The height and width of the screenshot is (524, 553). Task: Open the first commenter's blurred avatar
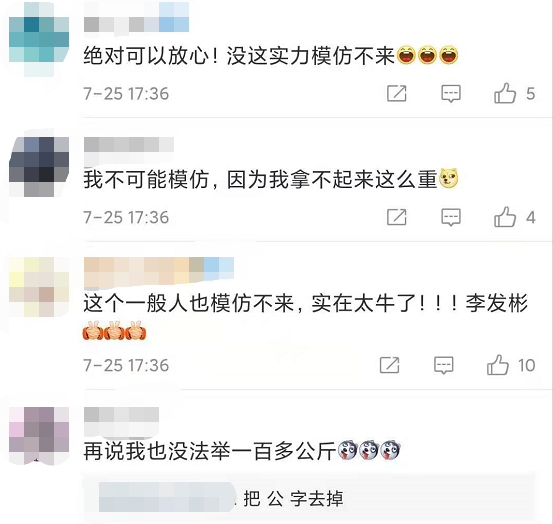pyautogui.click(x=39, y=39)
